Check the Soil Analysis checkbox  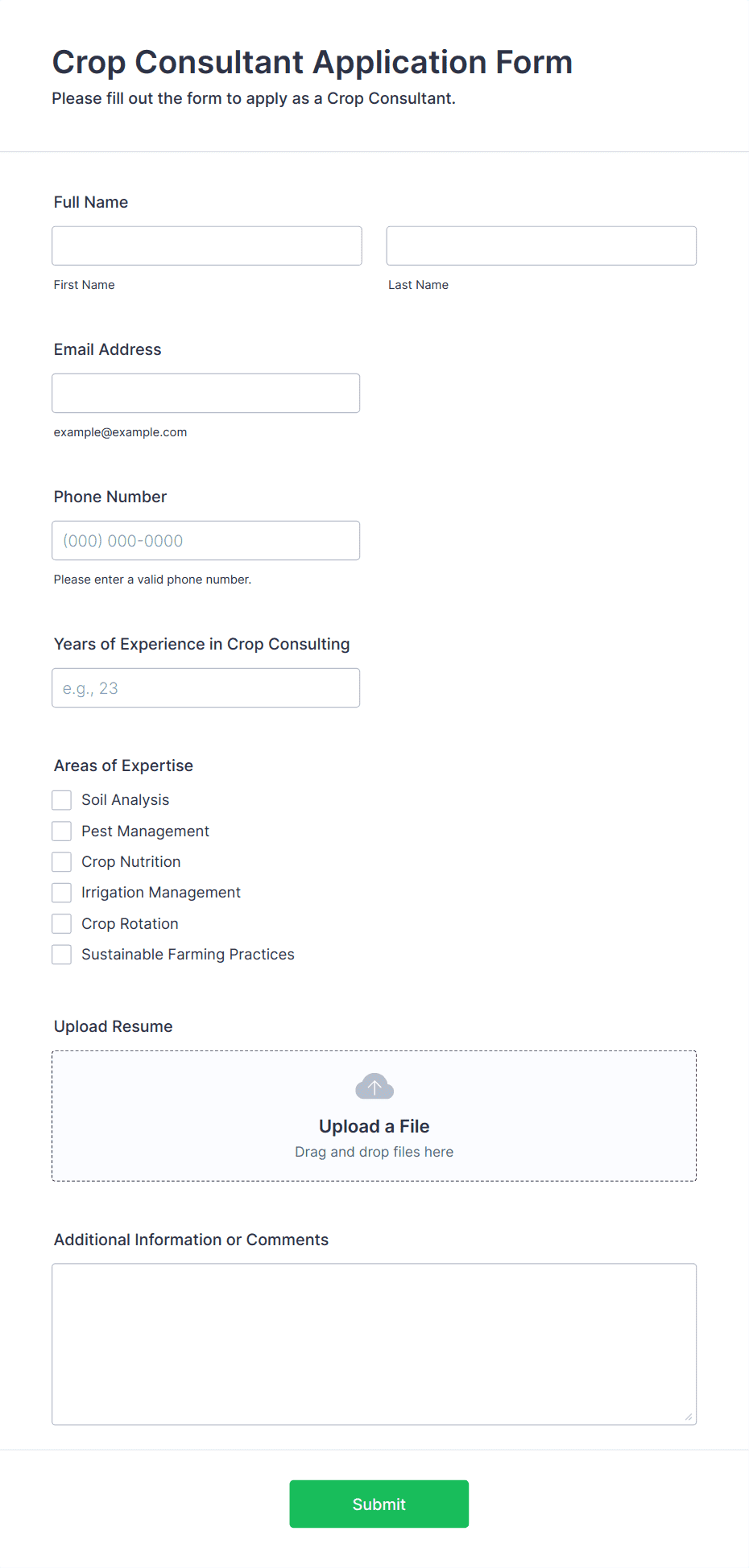pyautogui.click(x=62, y=800)
